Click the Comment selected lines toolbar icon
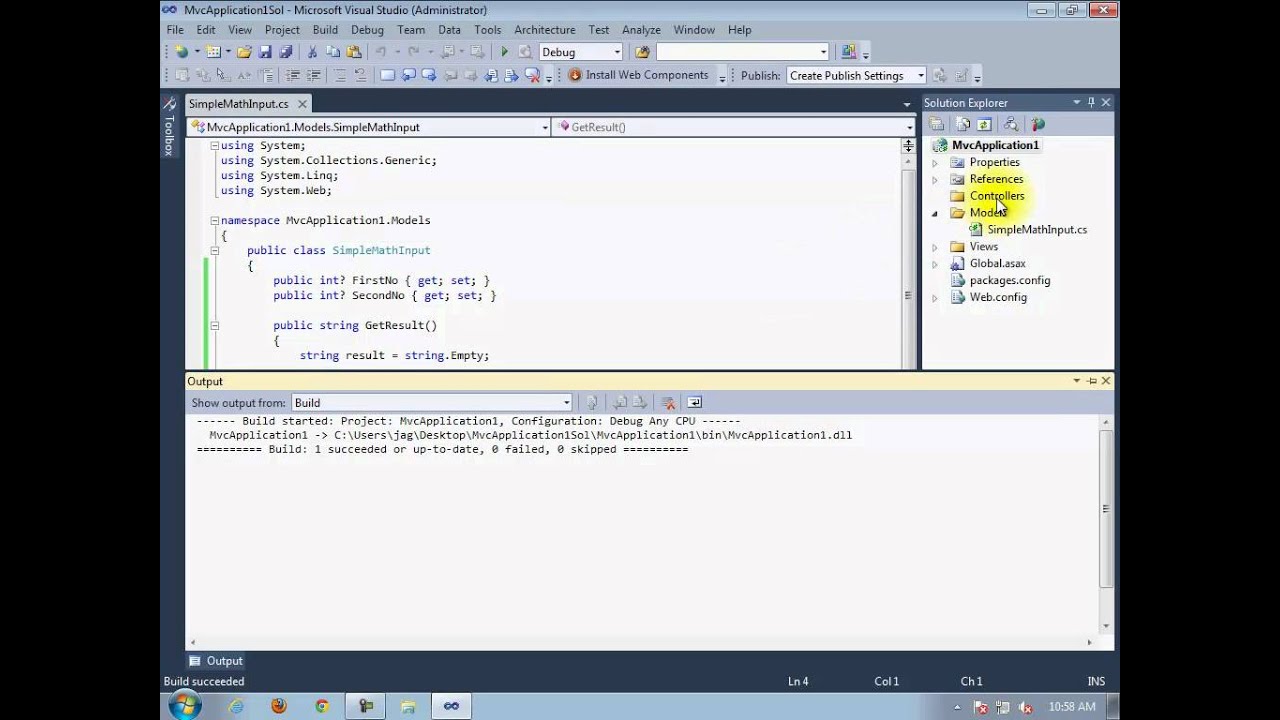Image resolution: width=1280 pixels, height=720 pixels. tap(338, 75)
